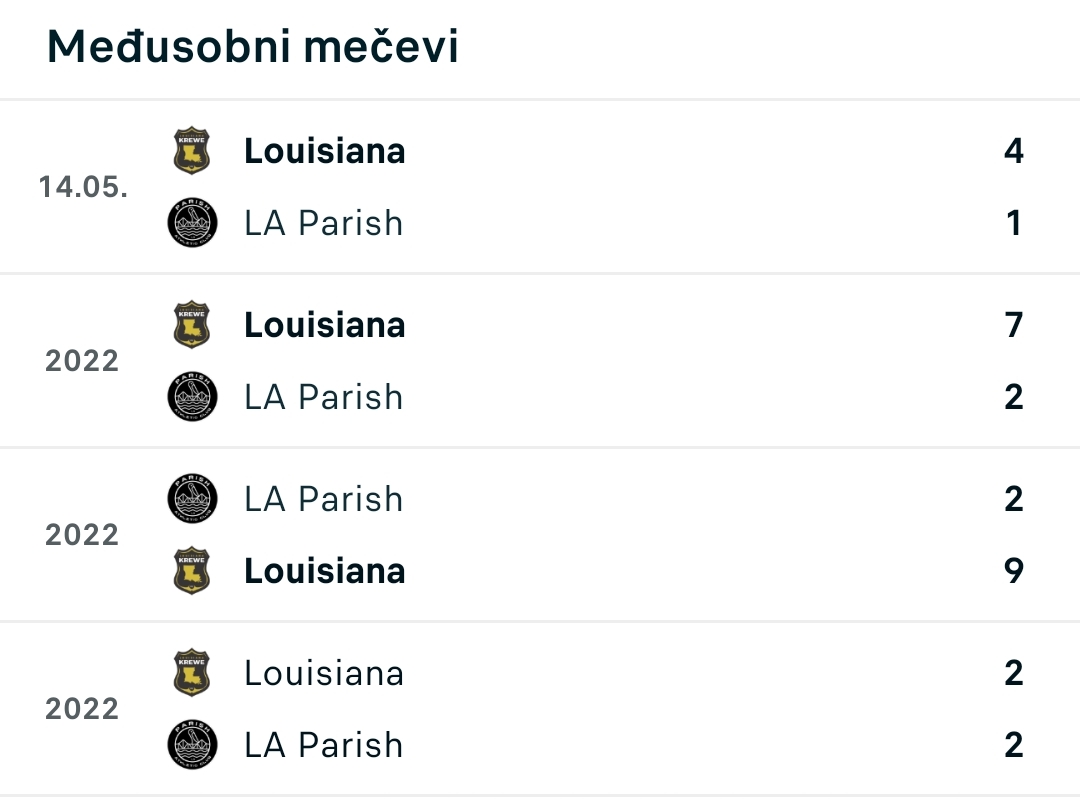Click Louisiana crest in the 7-2 match

point(191,324)
